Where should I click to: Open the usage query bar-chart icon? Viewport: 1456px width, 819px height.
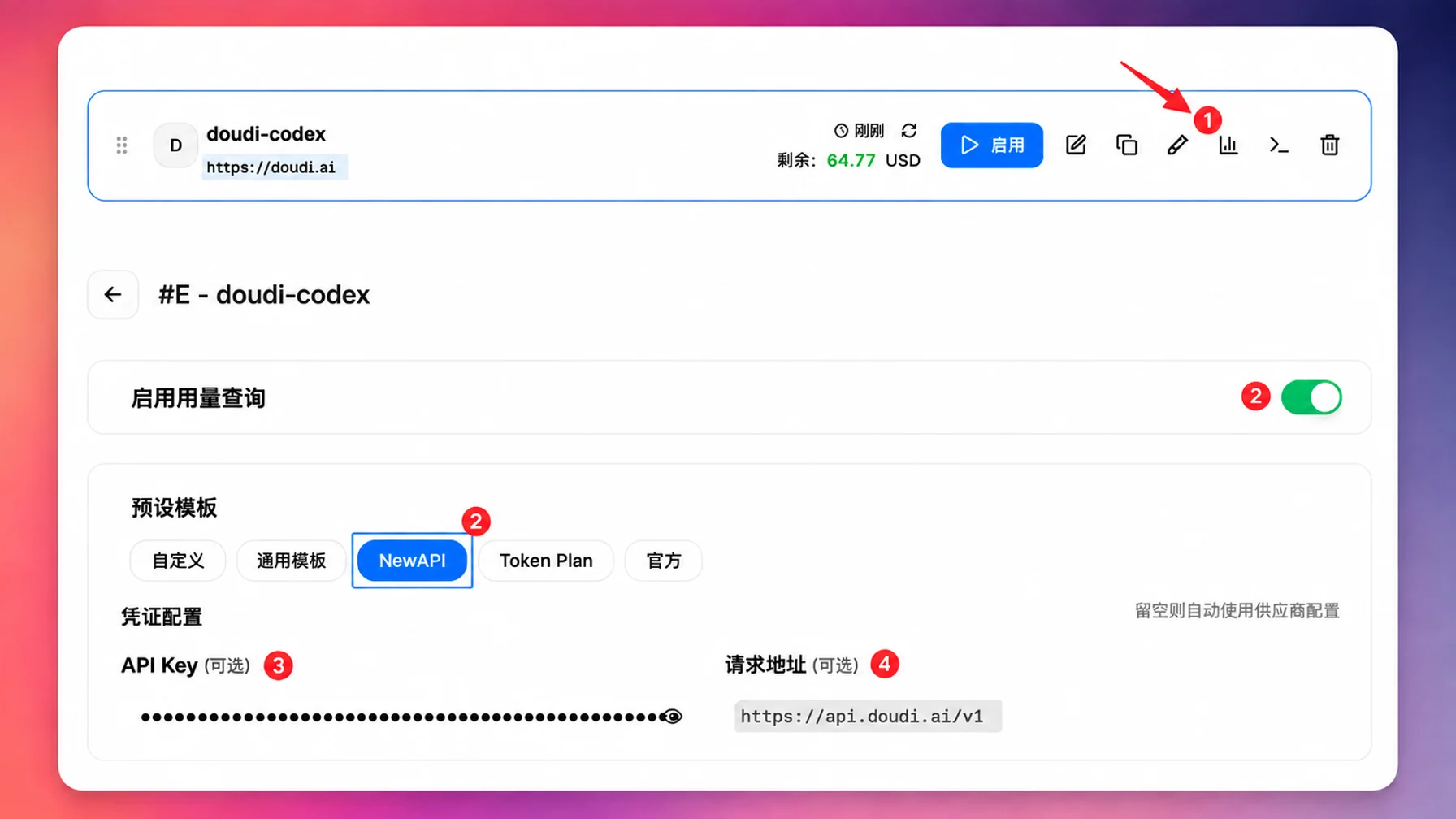(1228, 145)
